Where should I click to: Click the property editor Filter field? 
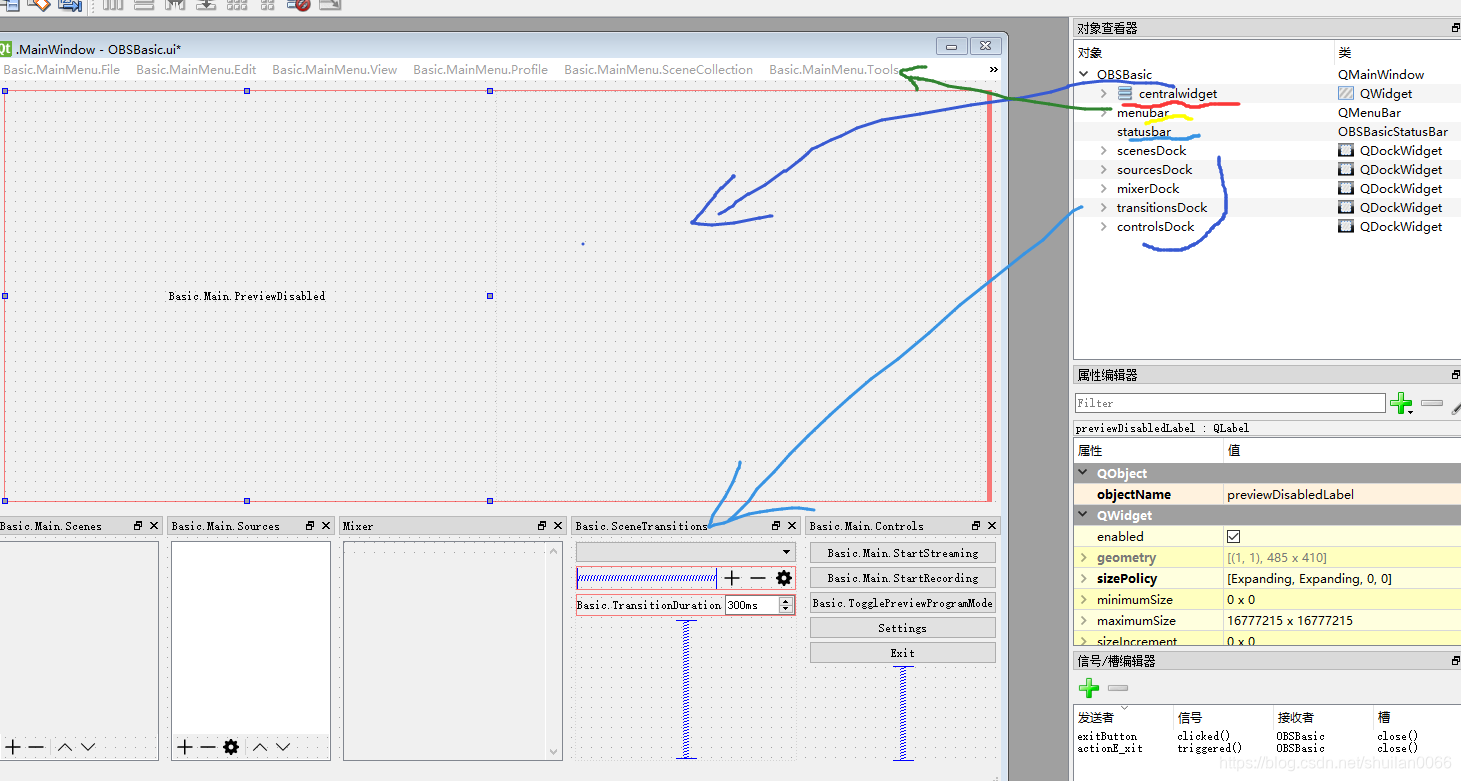click(x=1230, y=403)
